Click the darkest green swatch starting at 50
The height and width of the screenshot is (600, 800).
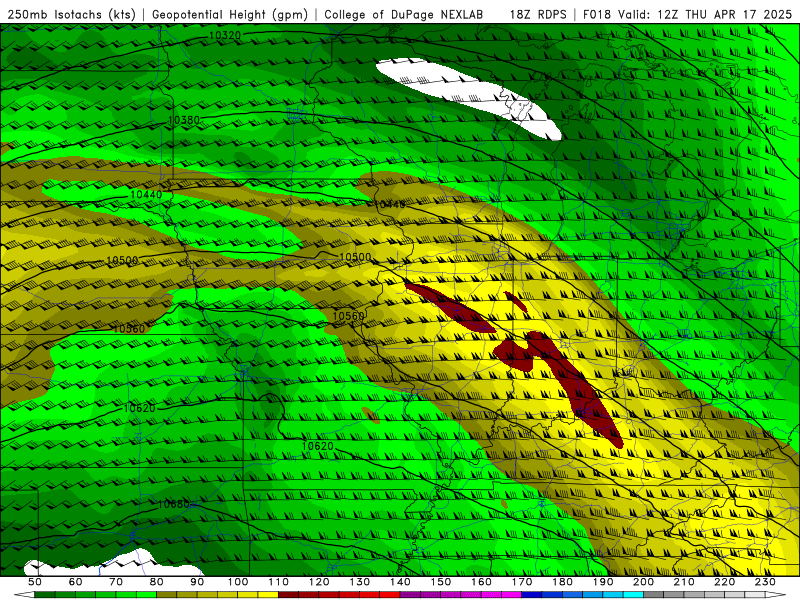pos(45,595)
